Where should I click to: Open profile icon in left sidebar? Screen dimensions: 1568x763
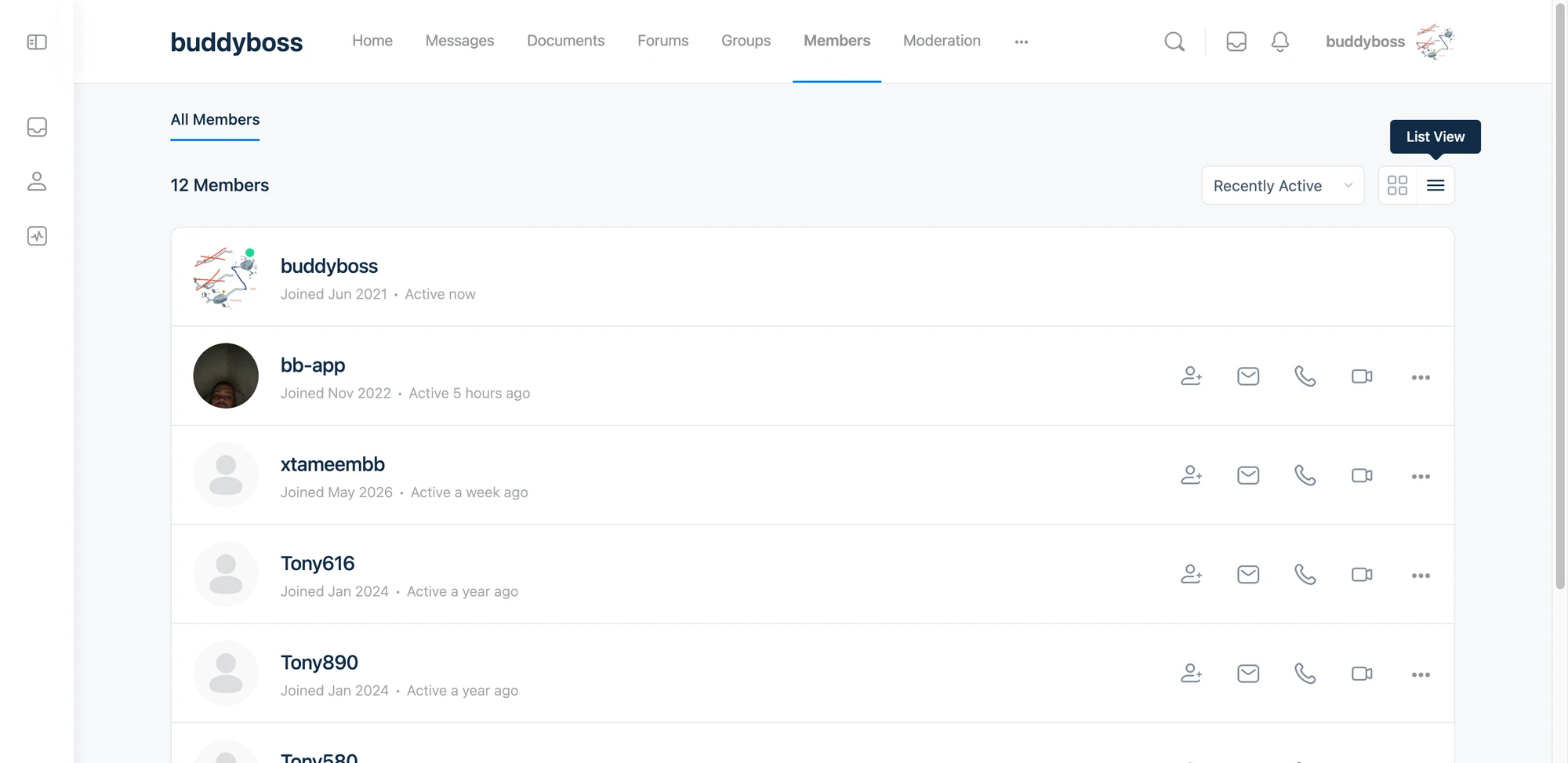coord(37,181)
